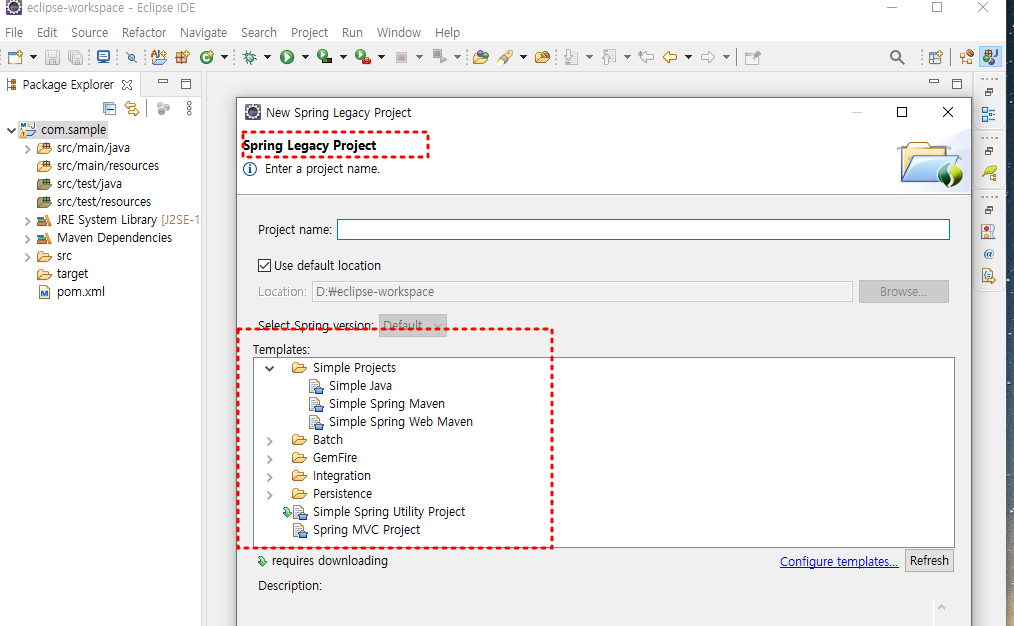Select src/test/resources folder
Screen dimensions: 1014x626
pos(103,202)
